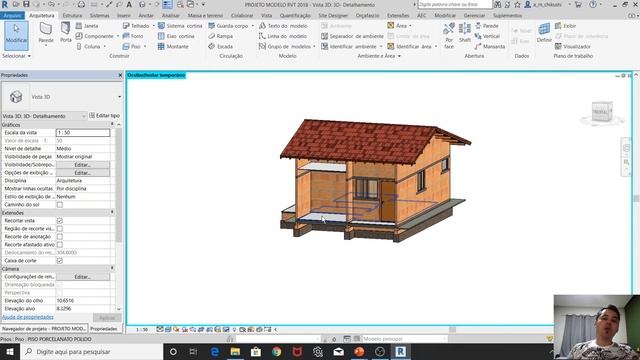Image resolution: width=640 pixels, height=360 pixels.
Task: Open File Explorer from the taskbar
Action: pyautogui.click(x=235, y=351)
